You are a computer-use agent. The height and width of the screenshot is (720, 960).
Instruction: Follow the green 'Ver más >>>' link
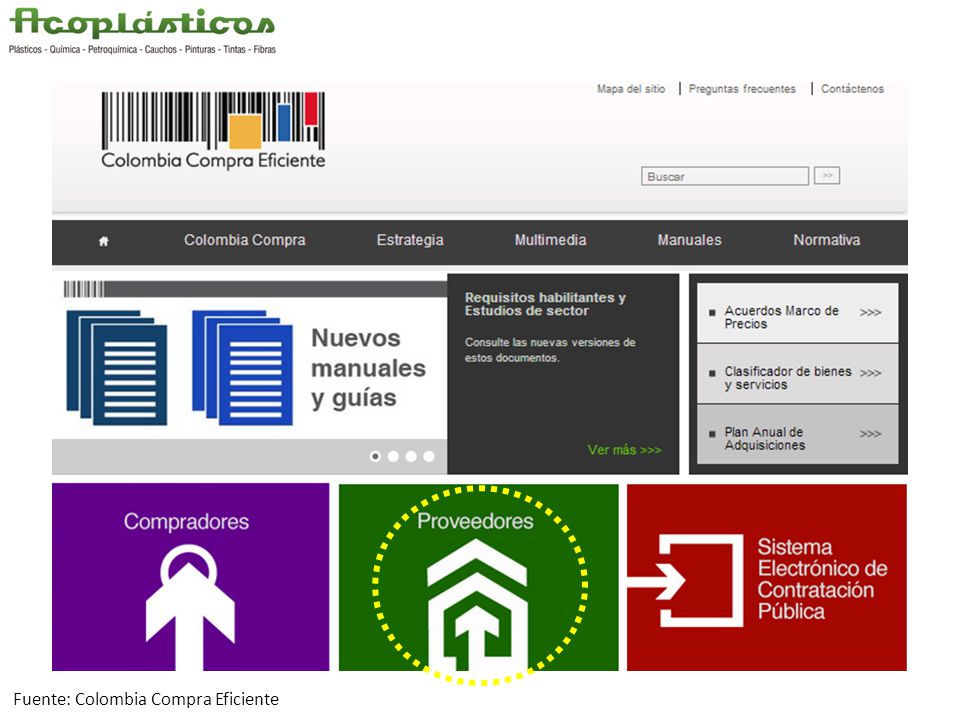pos(624,450)
